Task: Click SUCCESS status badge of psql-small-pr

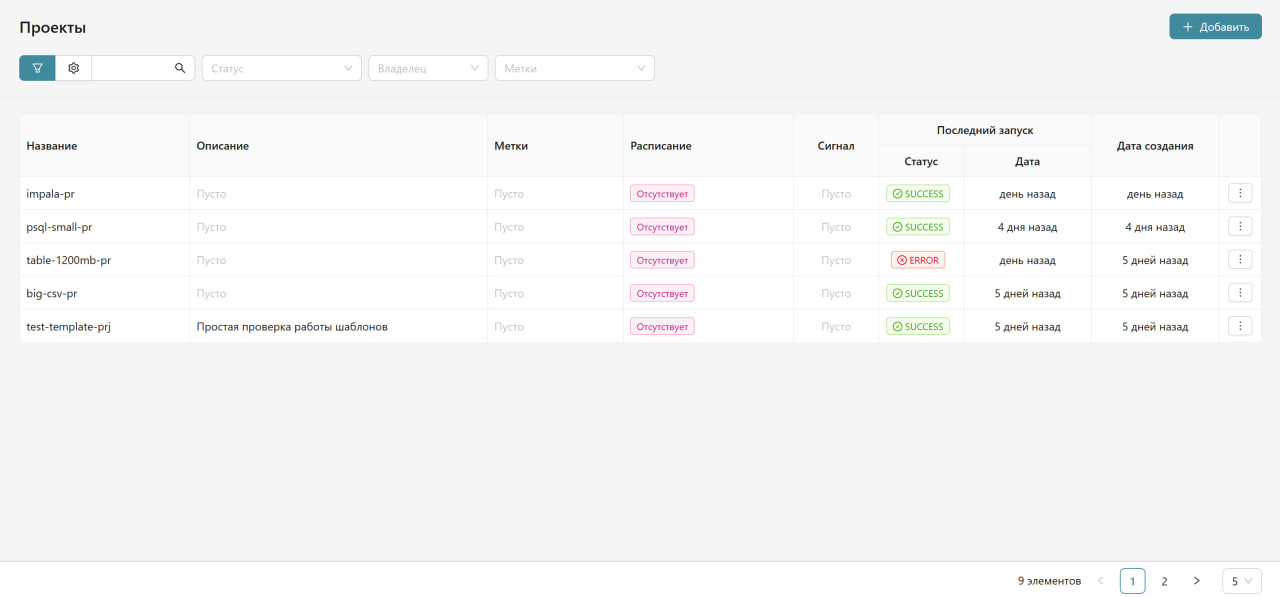Action: tap(918, 227)
